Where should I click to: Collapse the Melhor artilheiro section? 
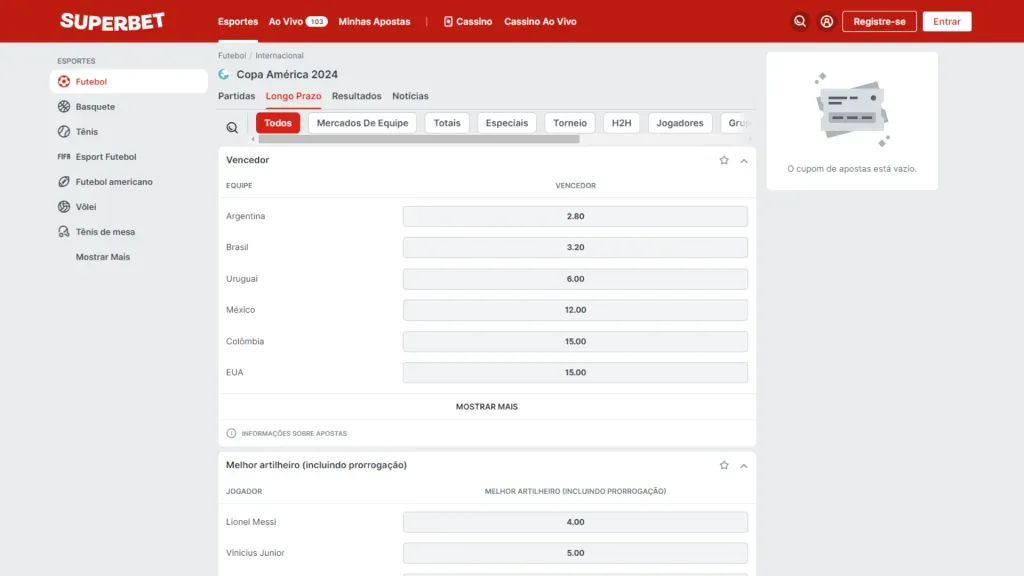coord(744,465)
